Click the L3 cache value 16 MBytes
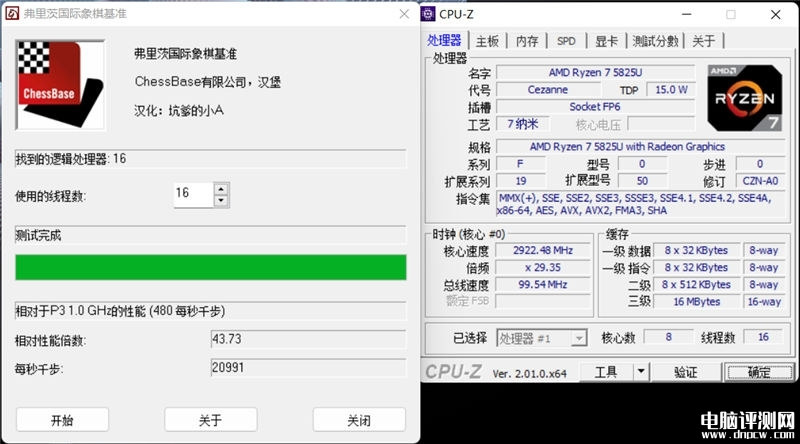The image size is (800, 444). (x=697, y=302)
